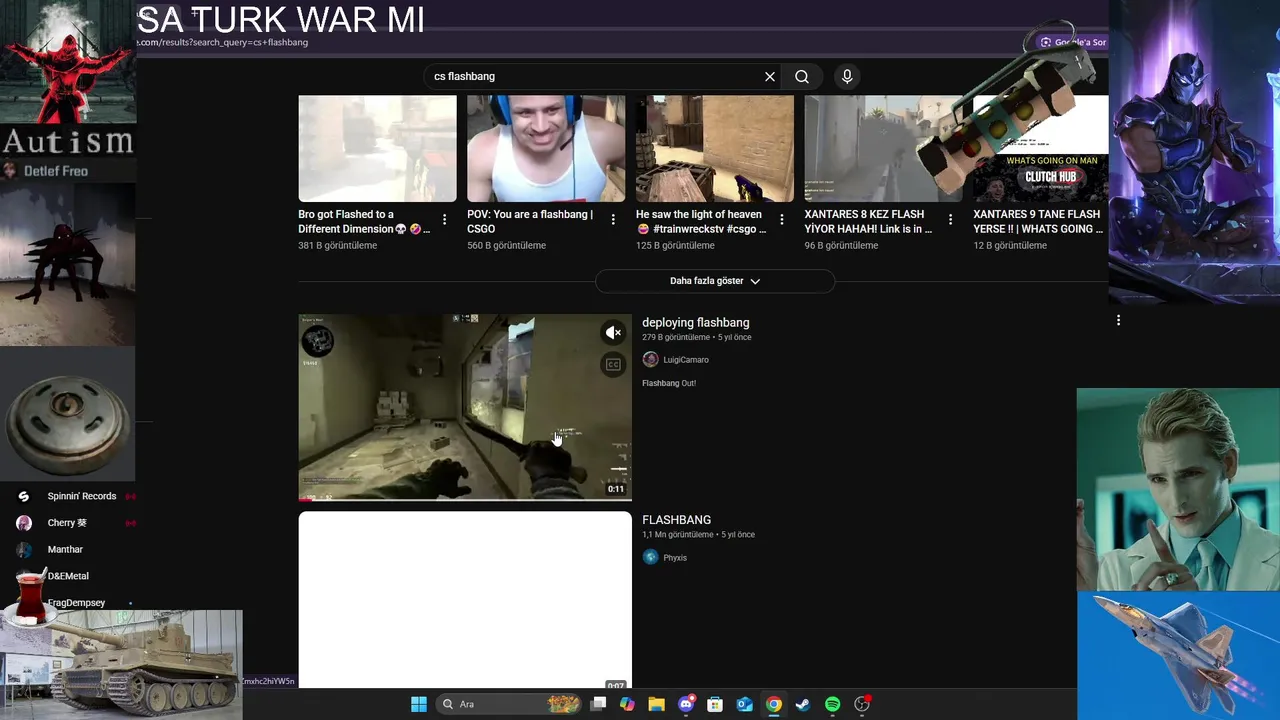Image resolution: width=1280 pixels, height=720 pixels.
Task: Click the LuigiCamaro channel avatar
Action: click(x=650, y=360)
